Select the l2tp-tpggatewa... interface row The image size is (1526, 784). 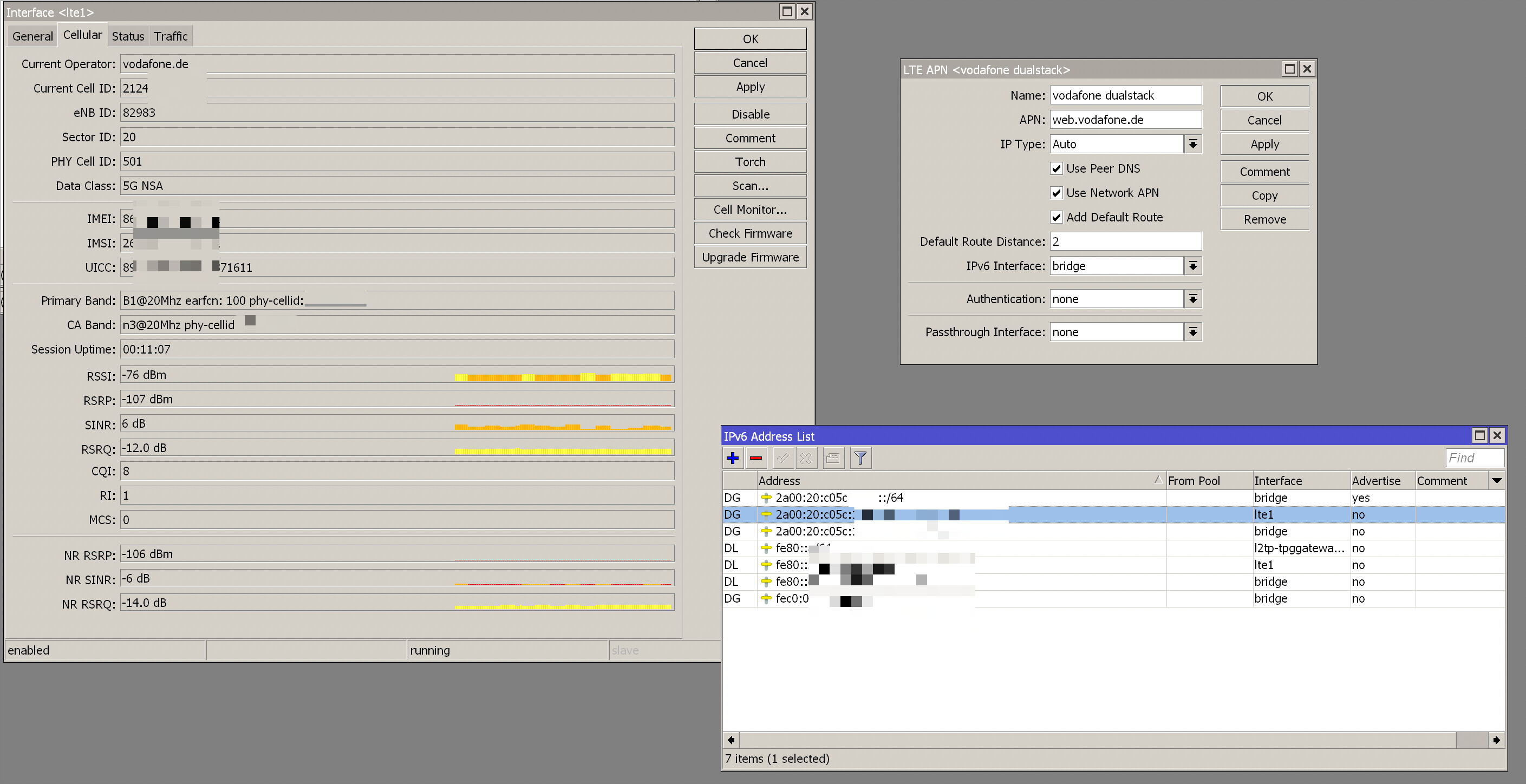pos(1114,548)
